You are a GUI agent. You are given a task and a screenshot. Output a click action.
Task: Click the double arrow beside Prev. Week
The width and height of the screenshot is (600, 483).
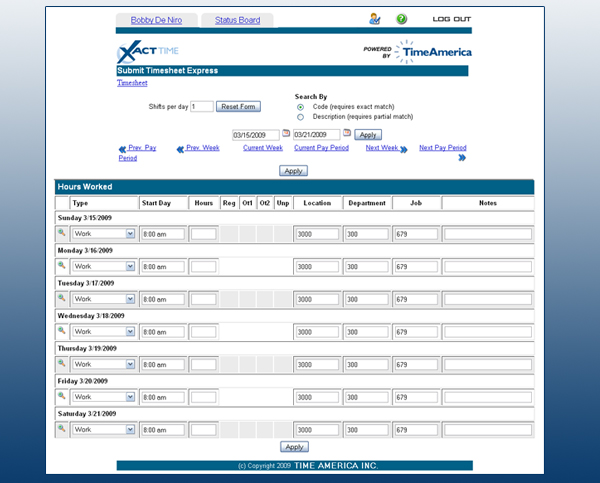pos(180,149)
